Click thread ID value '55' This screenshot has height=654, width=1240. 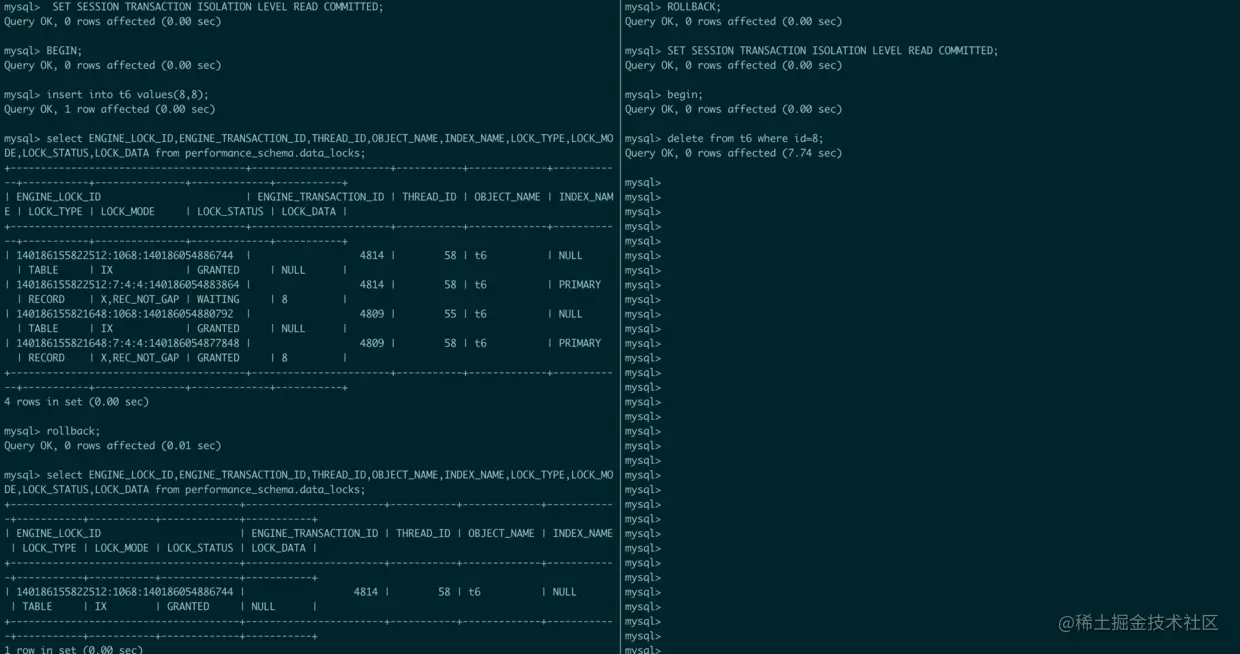tap(450, 314)
